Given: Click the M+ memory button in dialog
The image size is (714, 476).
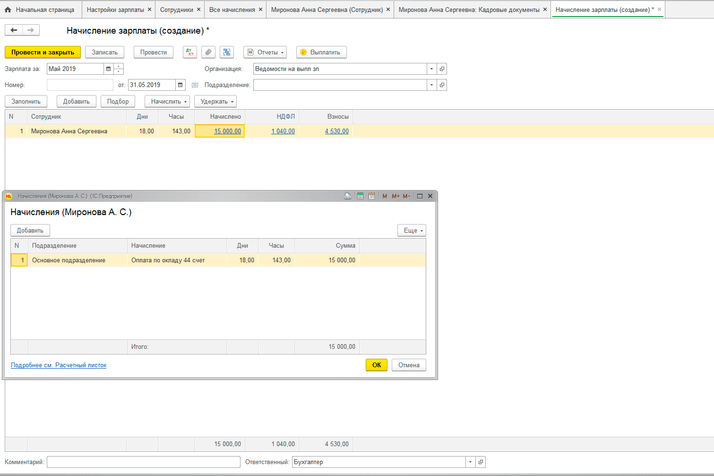Looking at the screenshot, I should point(396,196).
